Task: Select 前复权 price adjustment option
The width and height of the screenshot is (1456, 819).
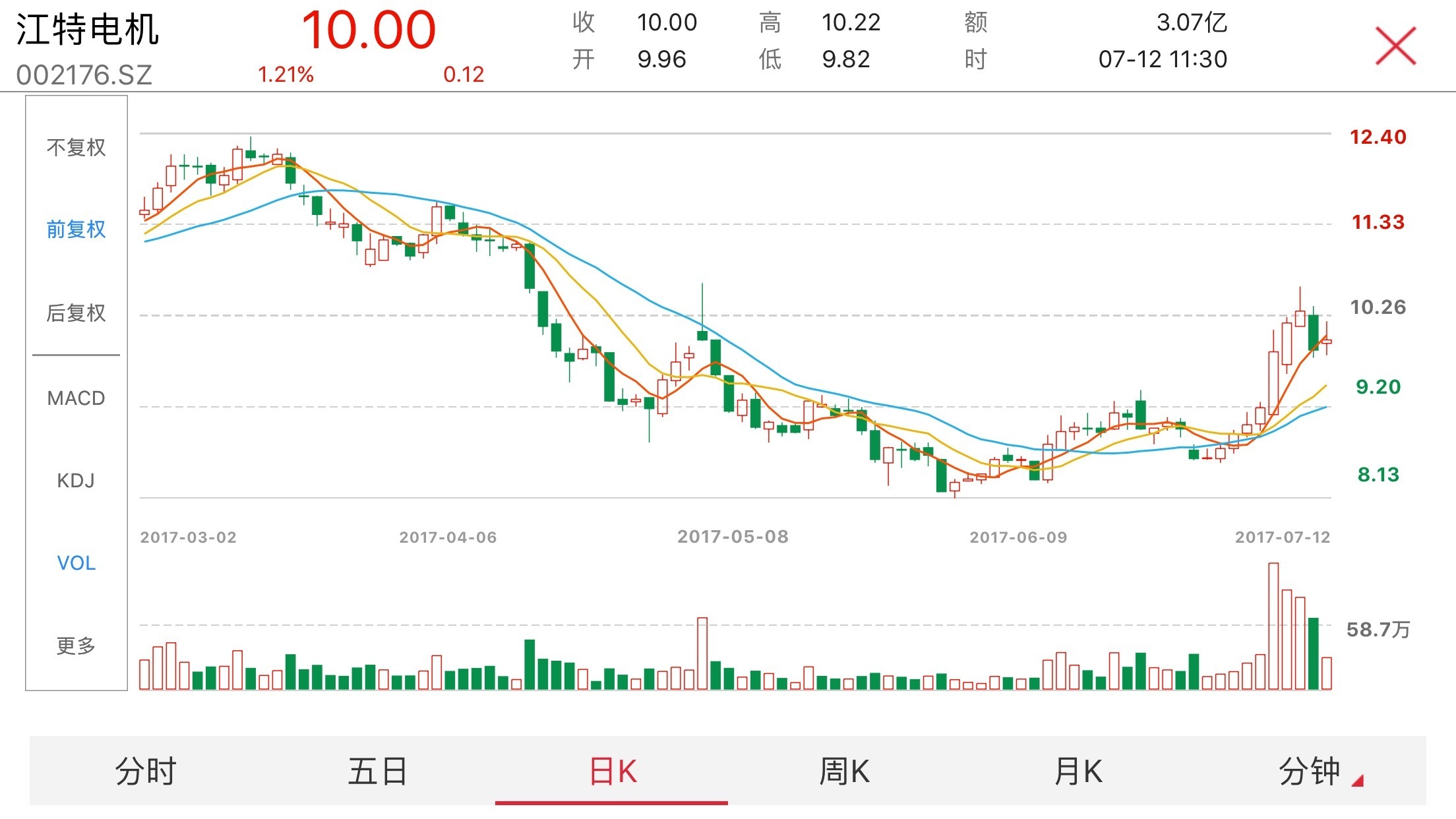Action: [76, 229]
